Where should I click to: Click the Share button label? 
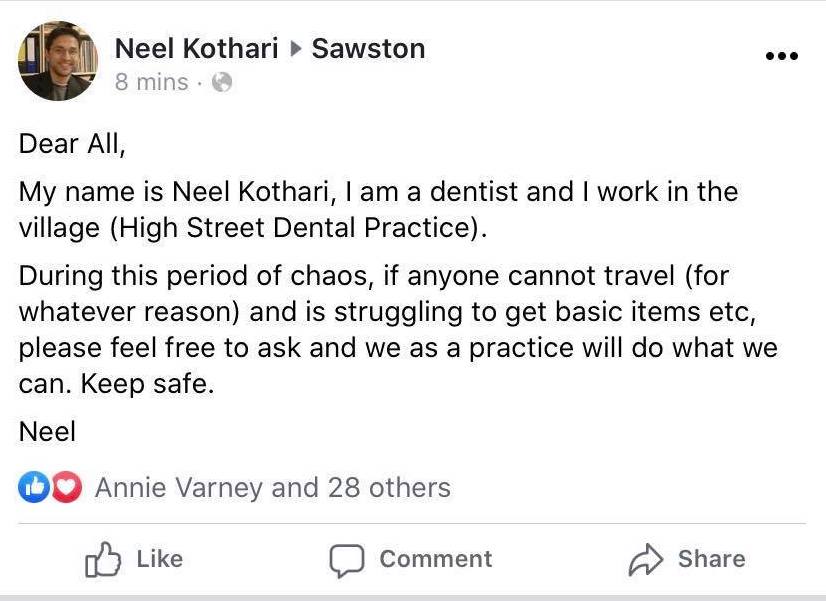(x=712, y=559)
